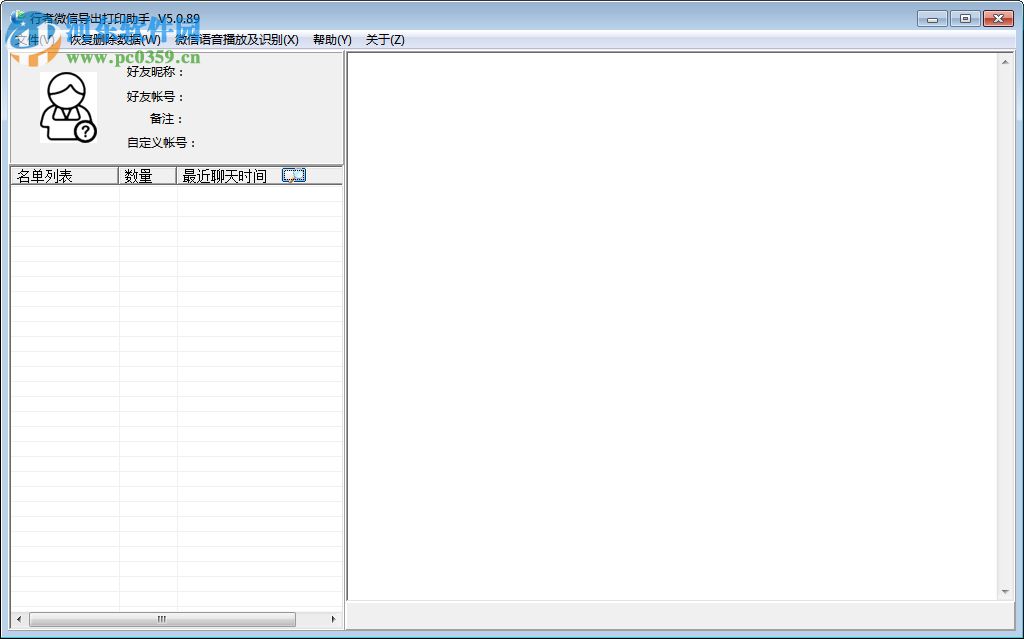Open the 恢复删除数据(W) menu

pyautogui.click(x=115, y=40)
